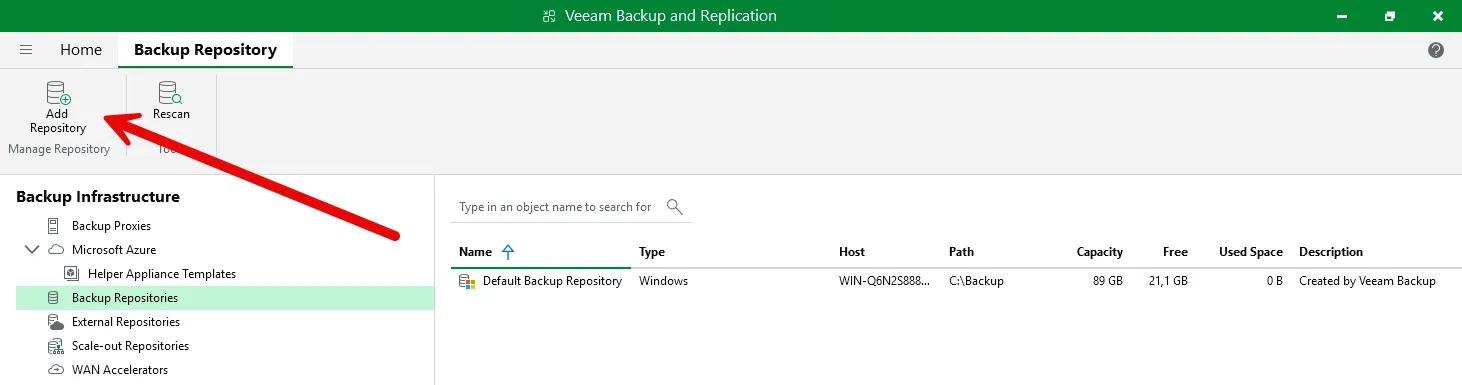Select Backup Repositories tree item
Screen dimensions: 1462x385
click(x=125, y=298)
